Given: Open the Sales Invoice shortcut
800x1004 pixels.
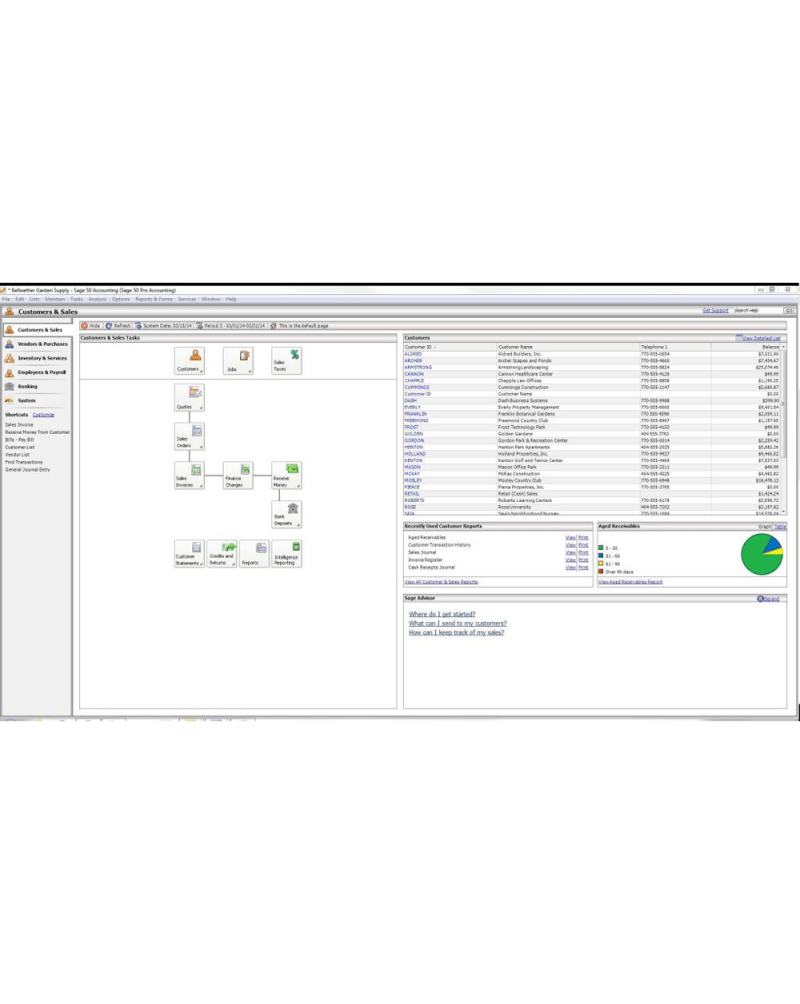Looking at the screenshot, I should point(19,425).
